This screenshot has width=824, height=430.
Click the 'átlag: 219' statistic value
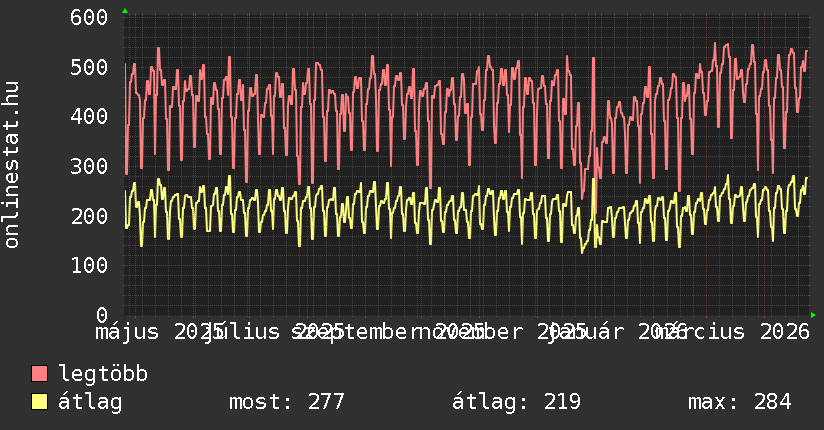pyautogui.click(x=516, y=402)
